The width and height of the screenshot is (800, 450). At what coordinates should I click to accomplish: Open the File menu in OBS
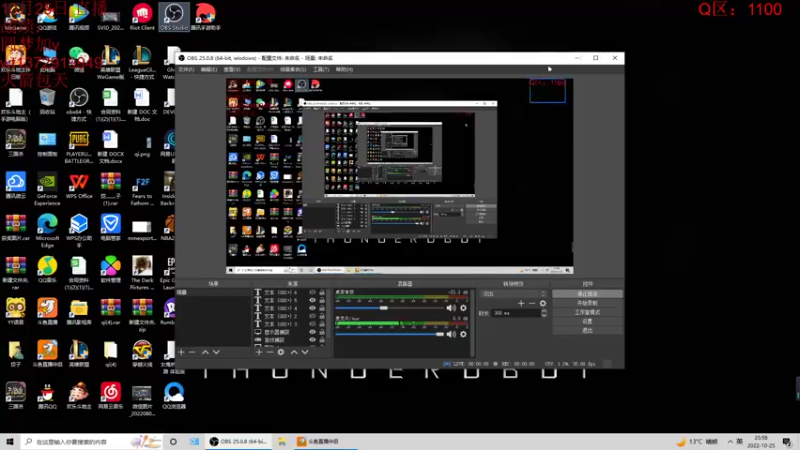click(186, 70)
